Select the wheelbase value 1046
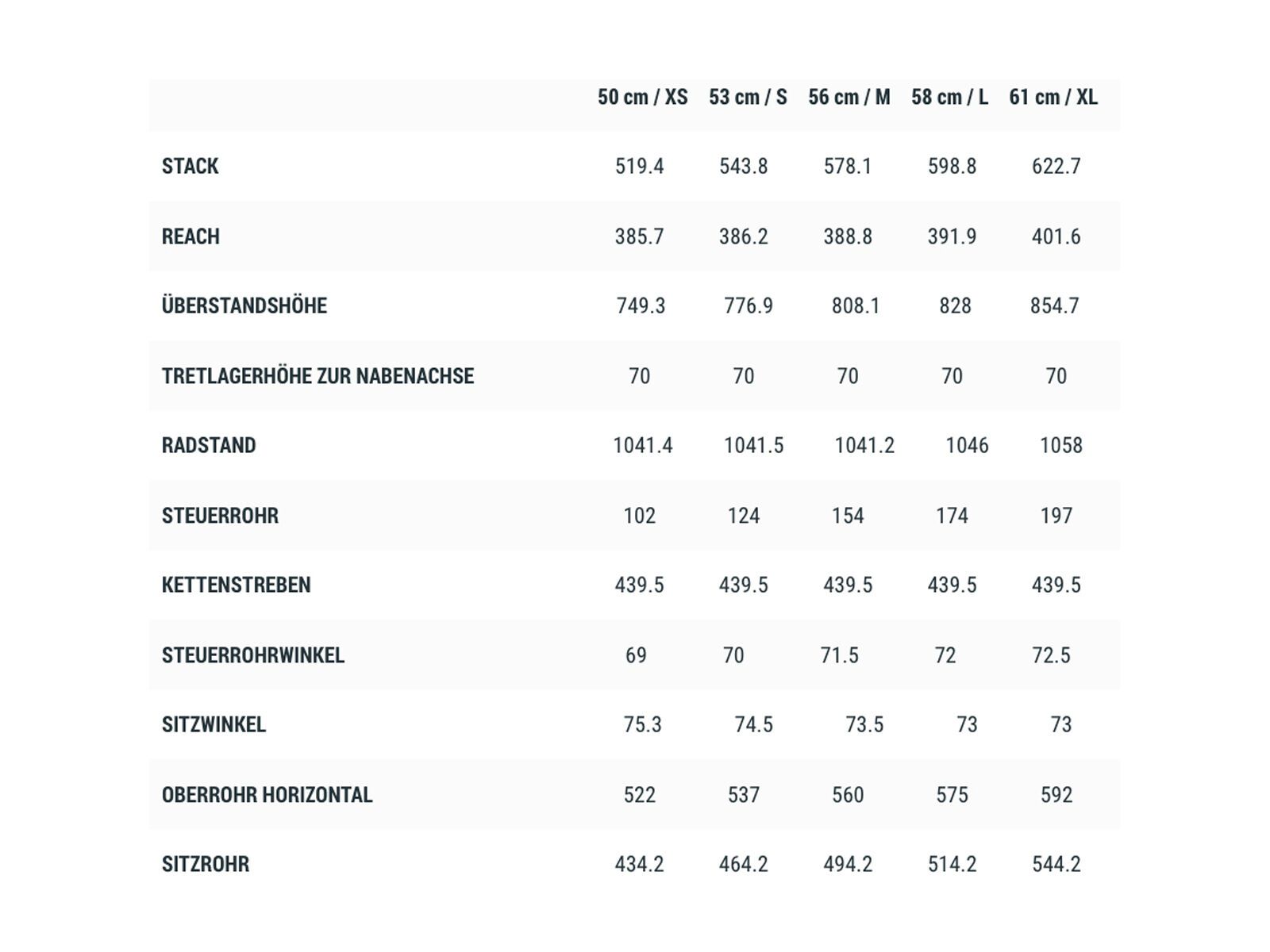The image size is (1270, 952). point(967,446)
